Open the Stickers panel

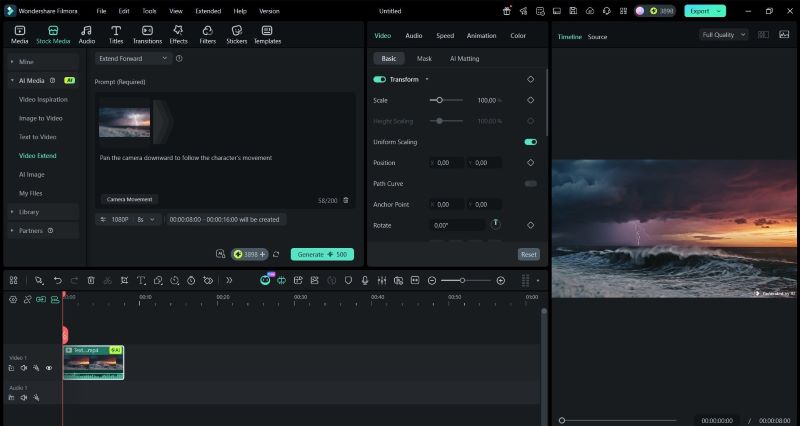(x=237, y=35)
